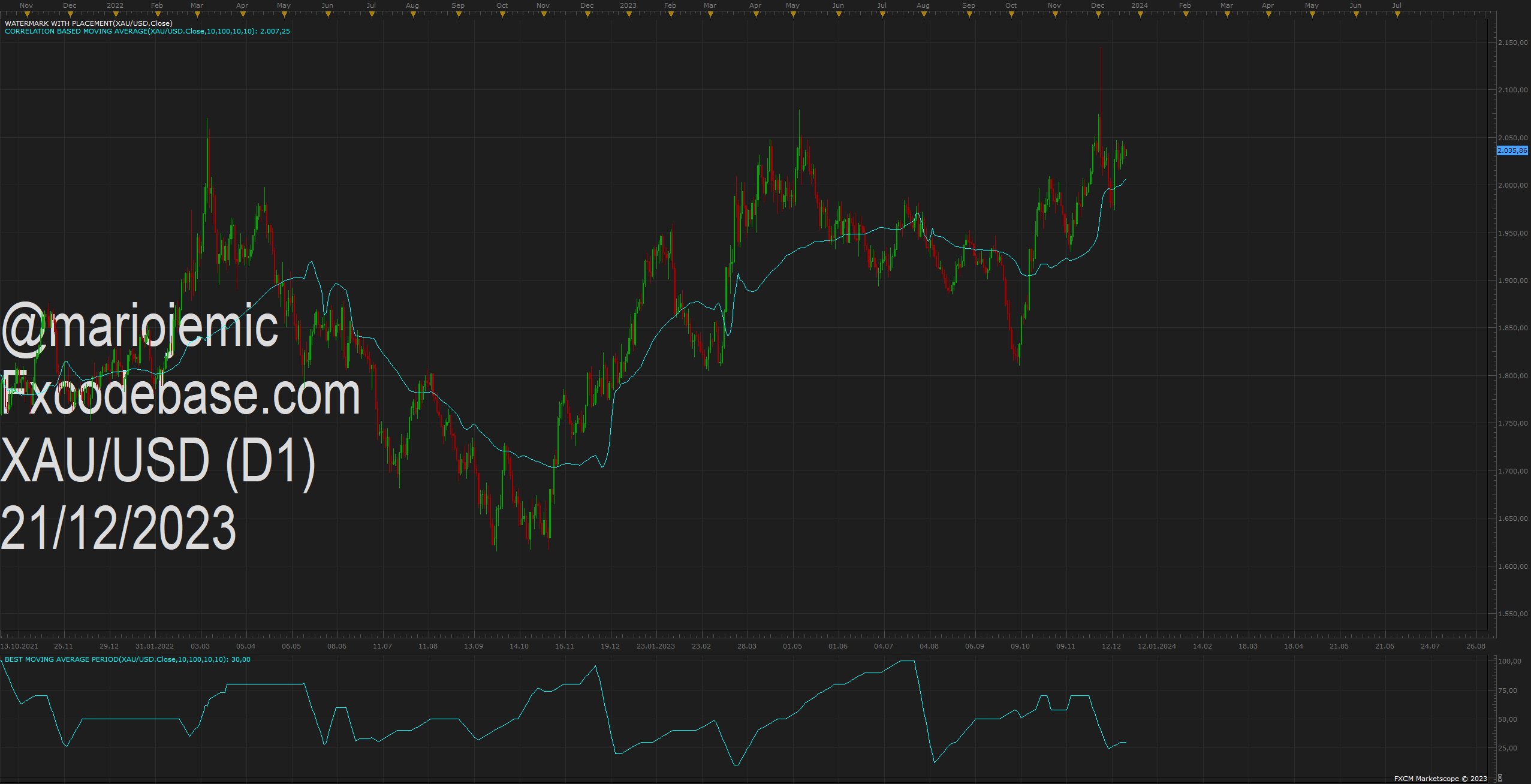Click the 100,00 label on the period sub-chart axis
Screen dimensions: 1531x784
(x=1510, y=661)
